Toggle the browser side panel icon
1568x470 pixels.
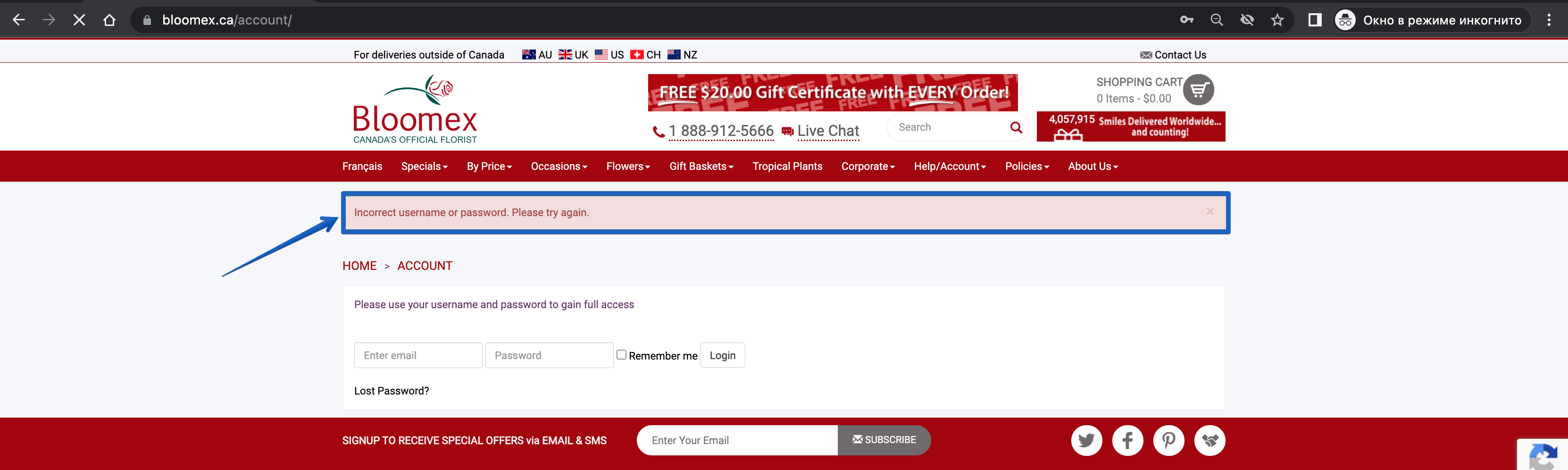pyautogui.click(x=1315, y=20)
